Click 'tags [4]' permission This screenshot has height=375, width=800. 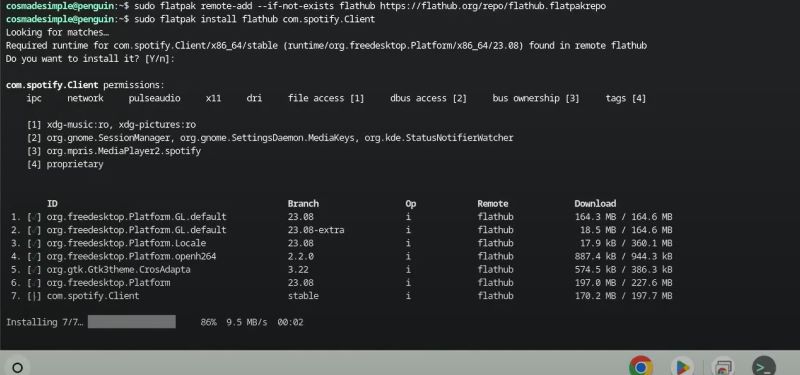click(626, 98)
